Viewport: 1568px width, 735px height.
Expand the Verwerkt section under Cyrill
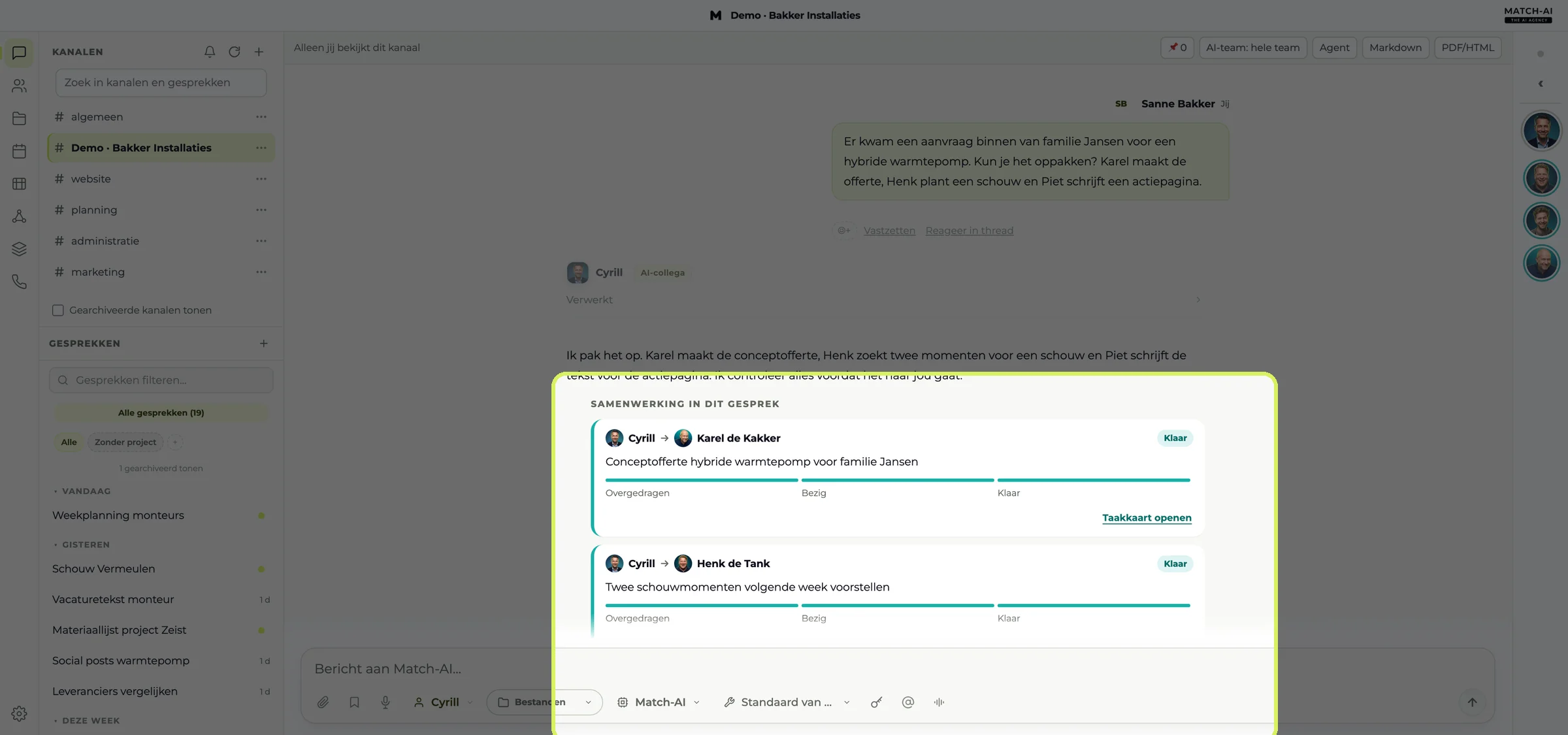(x=883, y=300)
